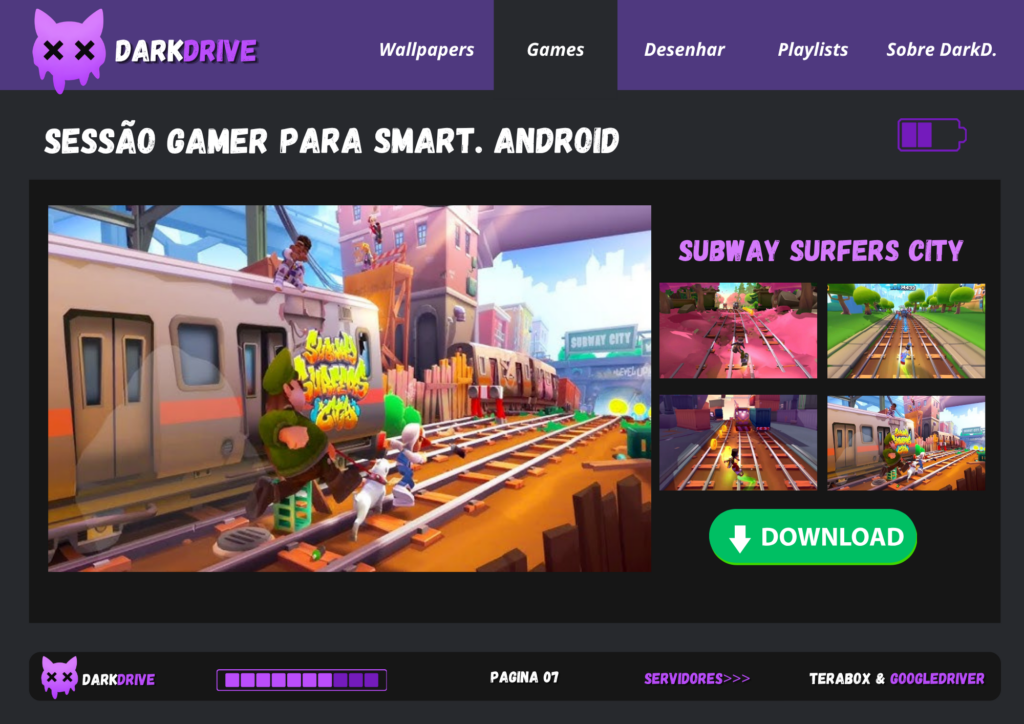Open the Desenhar menu item
This screenshot has width=1024, height=724.
click(684, 50)
